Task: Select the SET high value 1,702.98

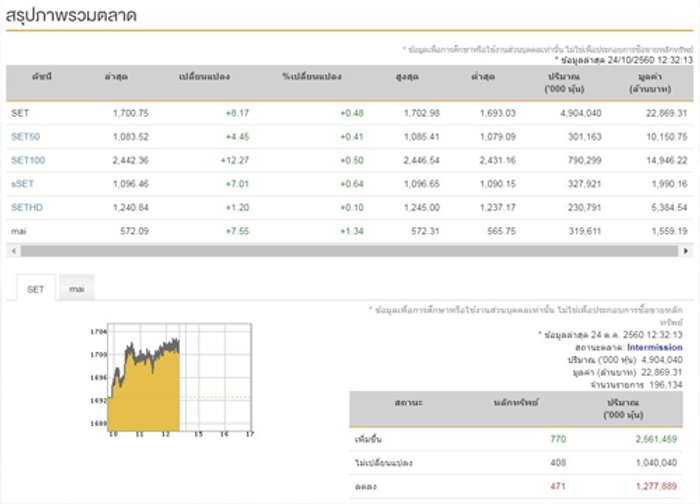Action: (421, 113)
